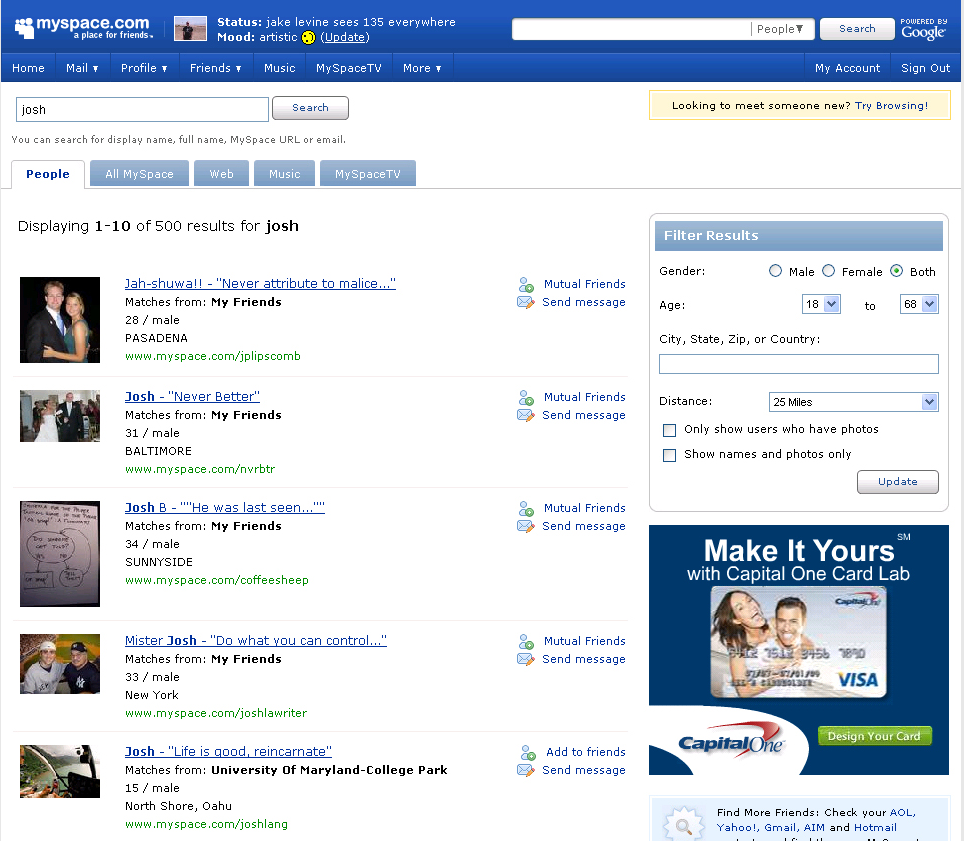Viewport: 964px width, 841px height.
Task: Open the Hotmail link under Find More Friends
Action: (x=875, y=827)
